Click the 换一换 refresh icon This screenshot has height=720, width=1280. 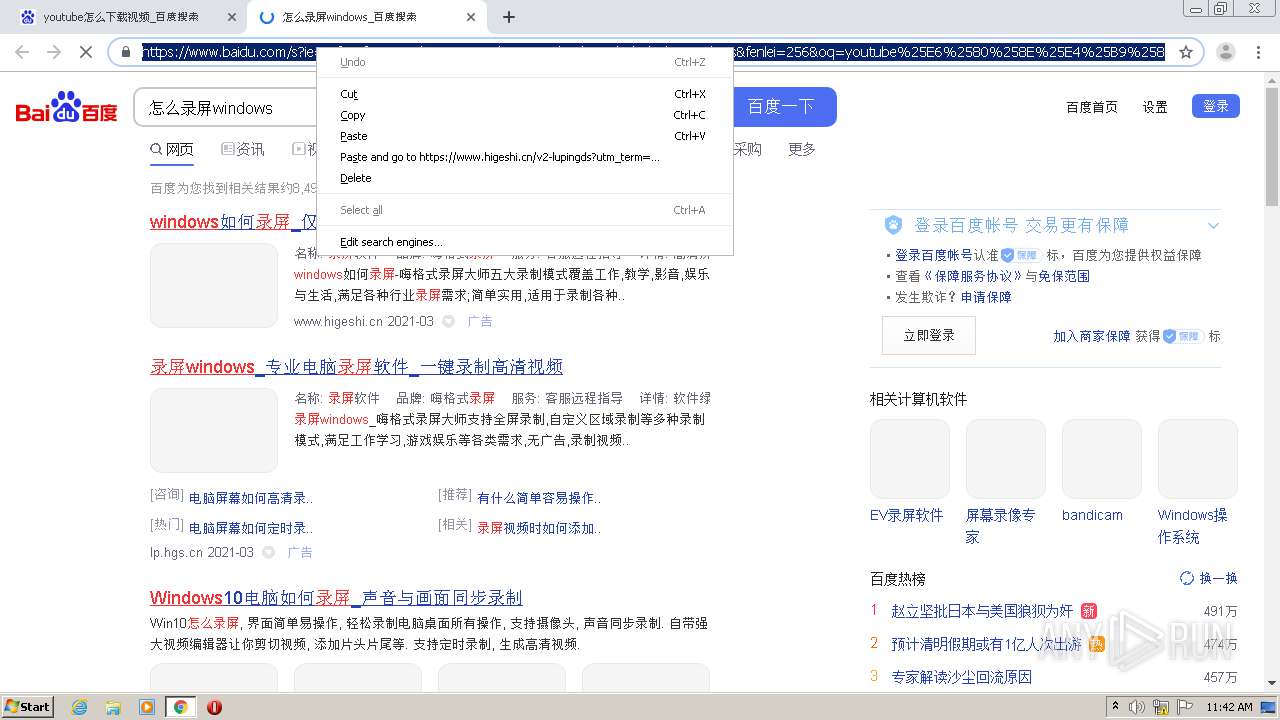click(x=1187, y=578)
